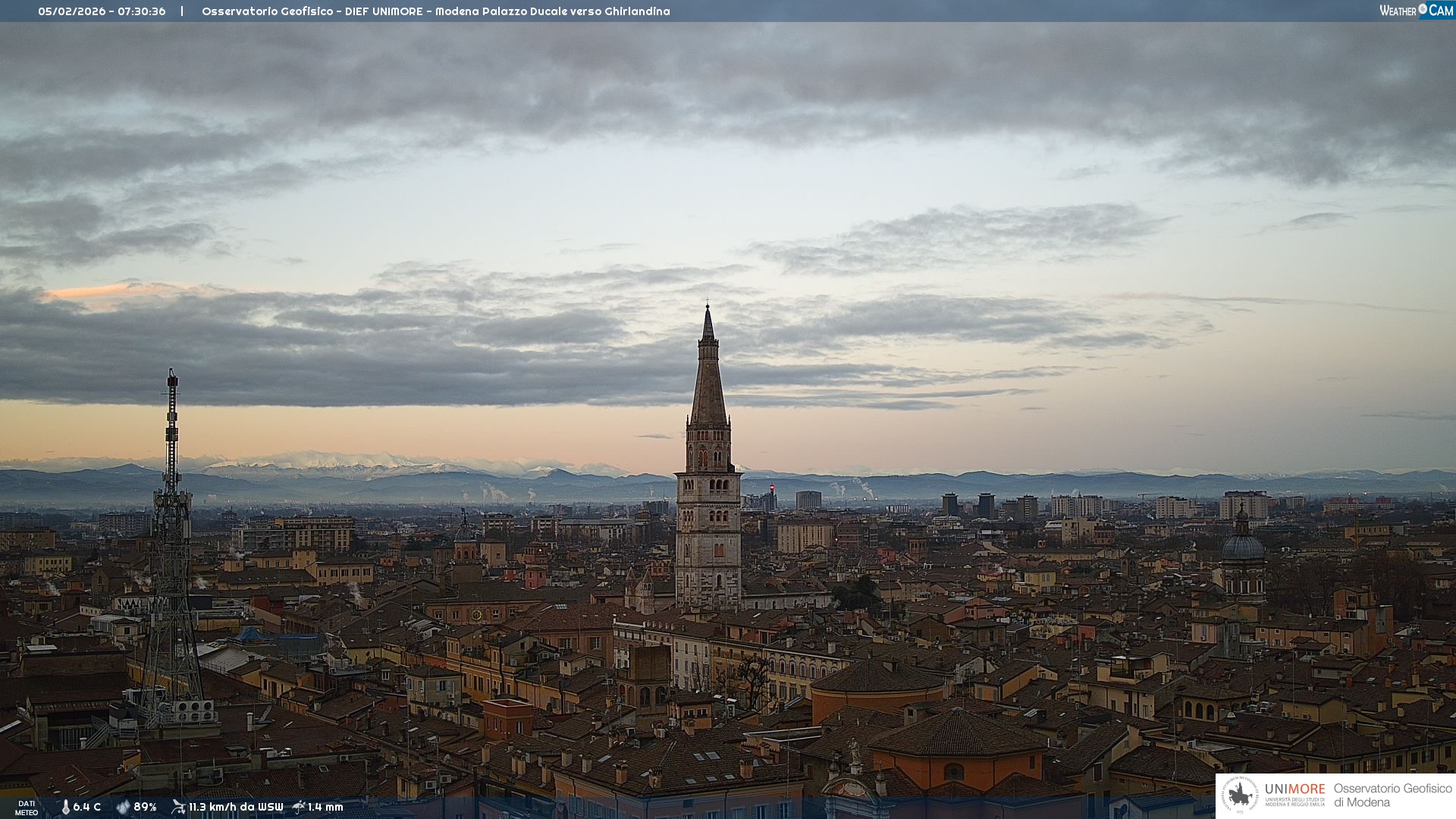Click the 11.3 km/h da WSW reading
The width and height of the screenshot is (1456, 819).
[x=236, y=807]
